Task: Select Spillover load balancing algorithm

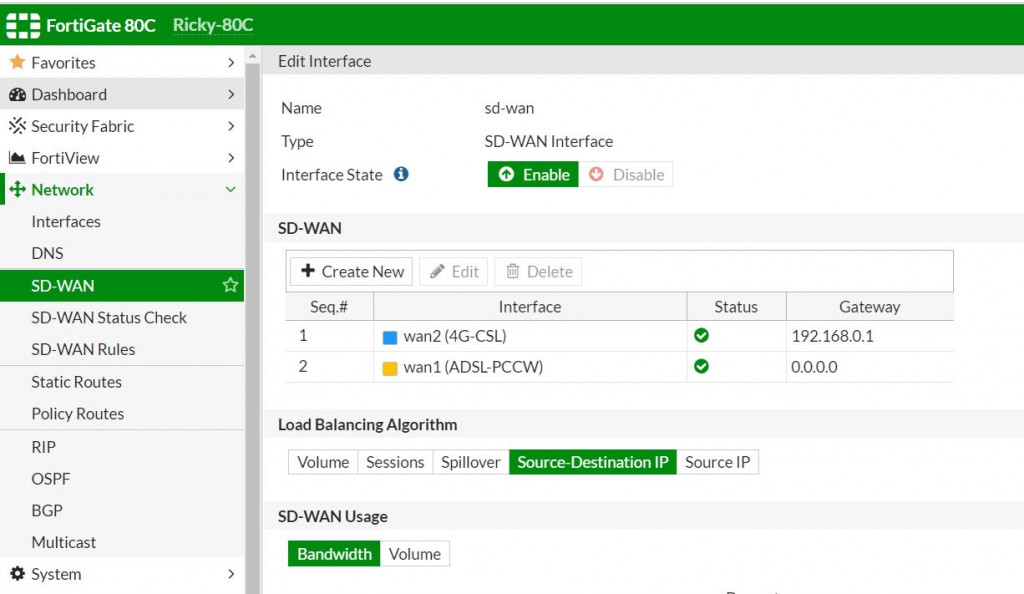Action: (x=470, y=462)
